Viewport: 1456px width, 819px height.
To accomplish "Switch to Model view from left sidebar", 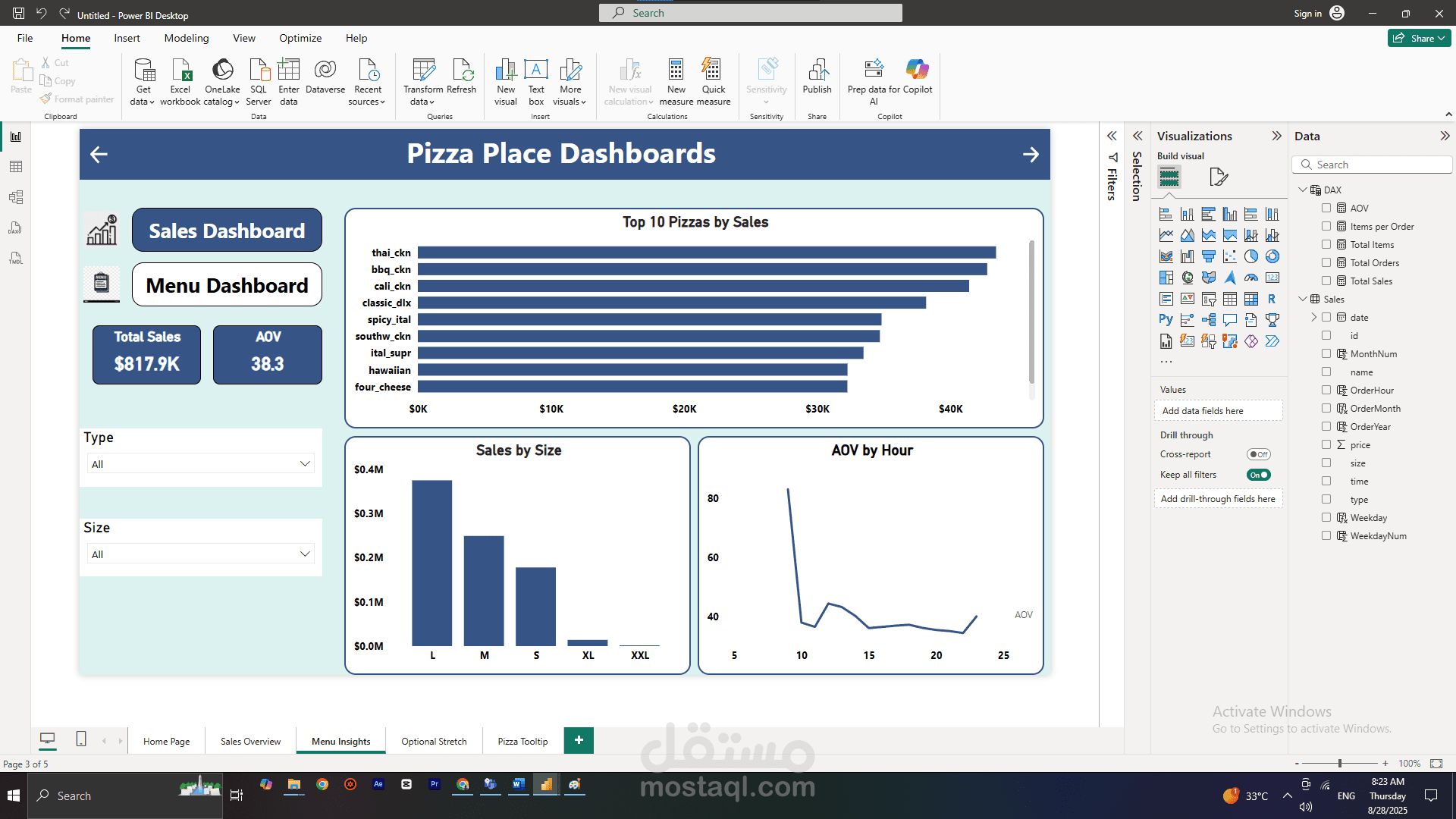I will click(x=16, y=197).
